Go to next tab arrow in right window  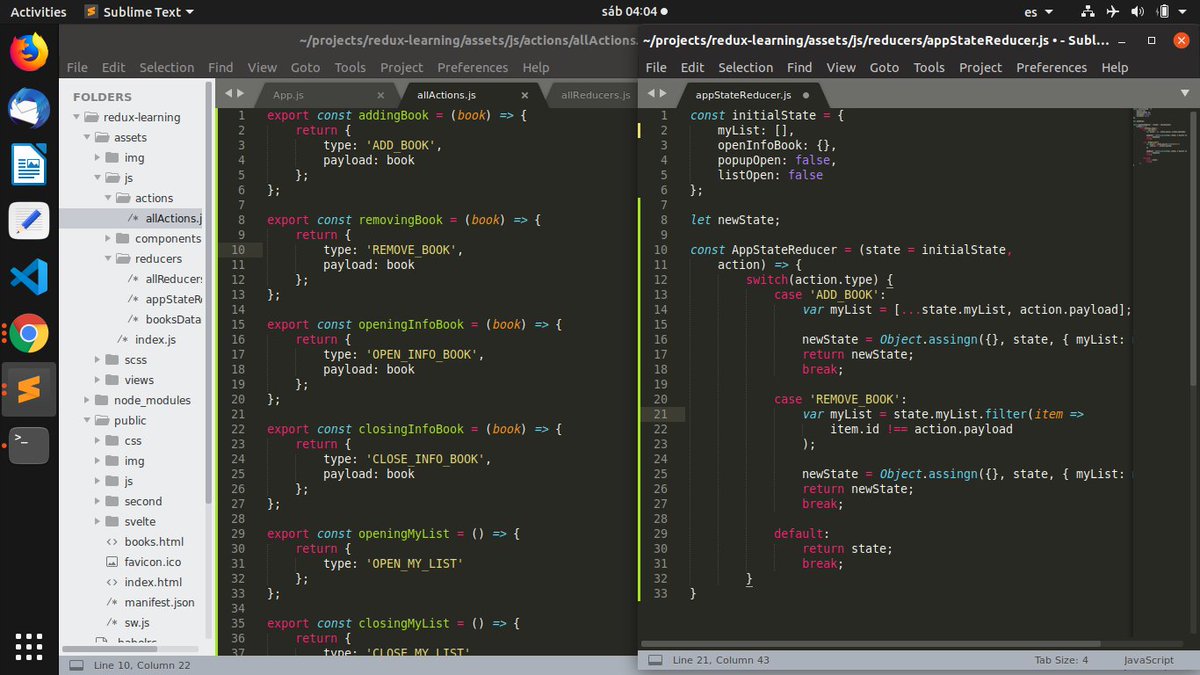pyautogui.click(x=664, y=93)
